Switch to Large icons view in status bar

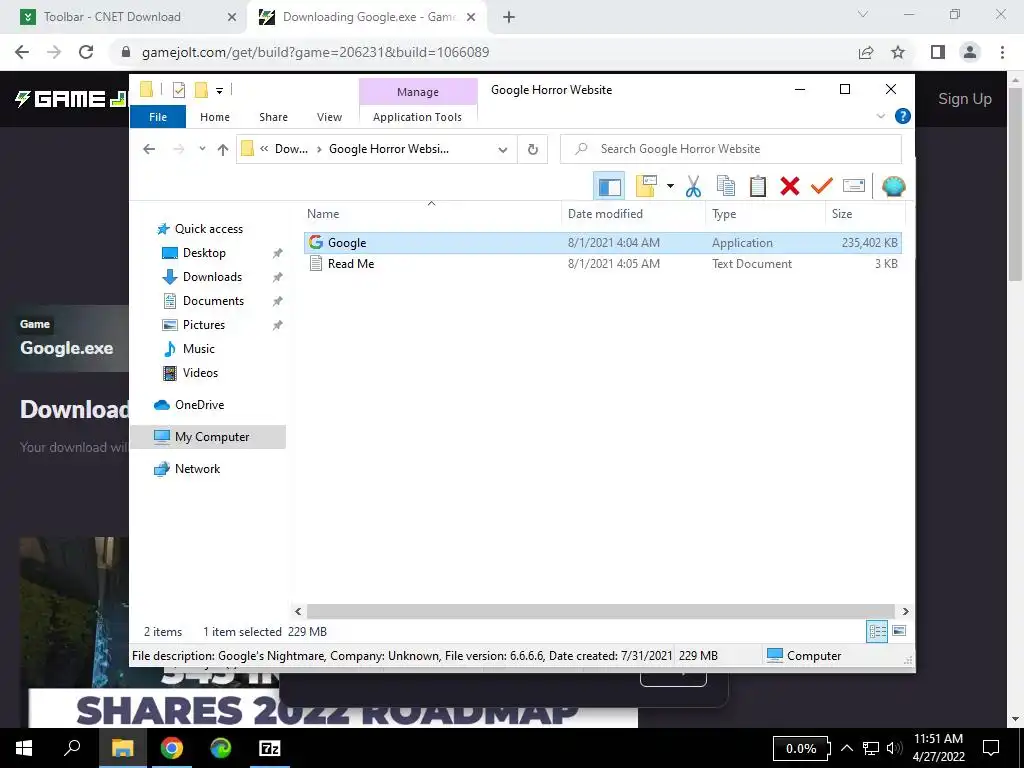899,631
